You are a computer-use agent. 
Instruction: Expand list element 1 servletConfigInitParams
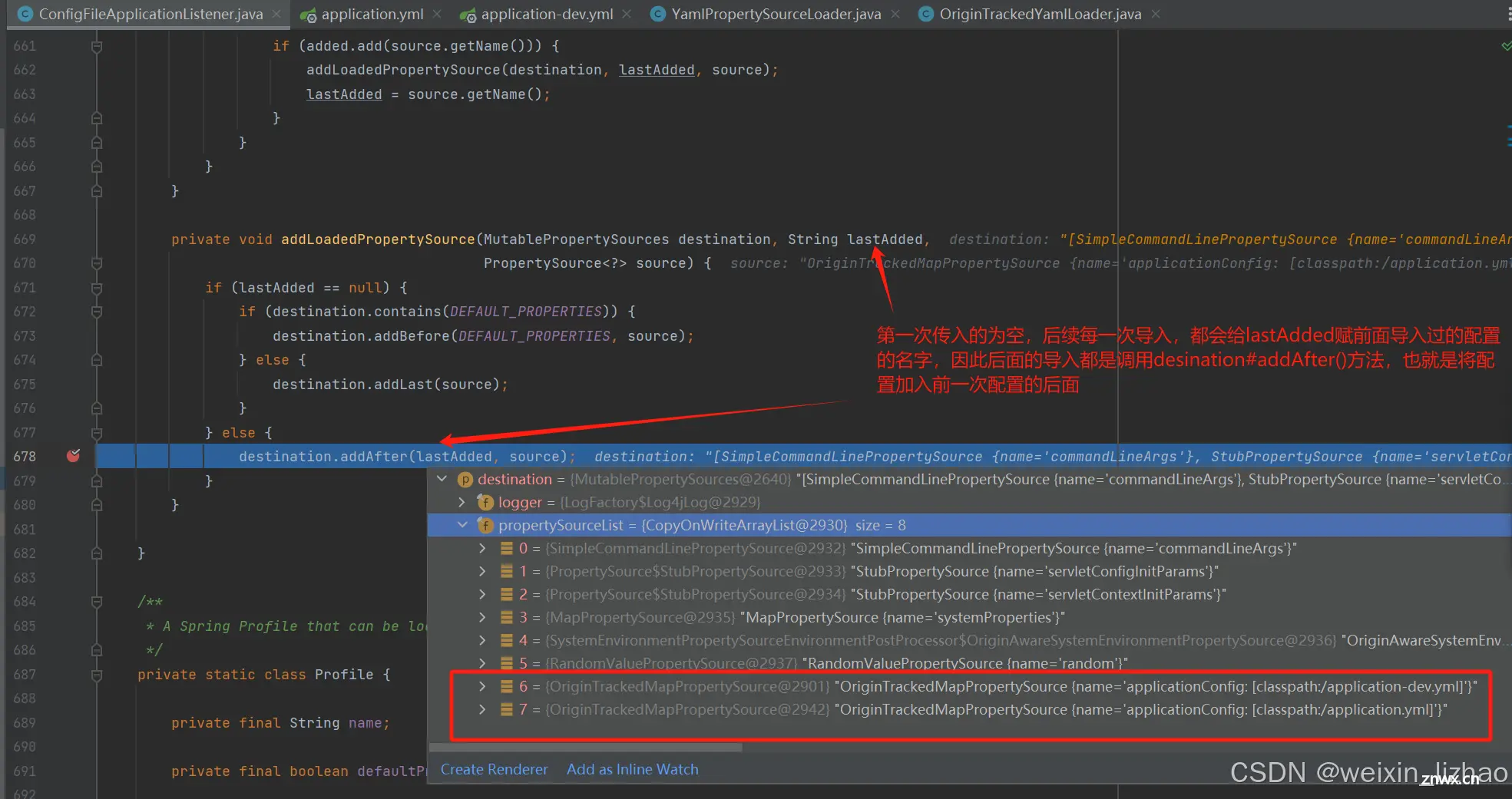482,571
